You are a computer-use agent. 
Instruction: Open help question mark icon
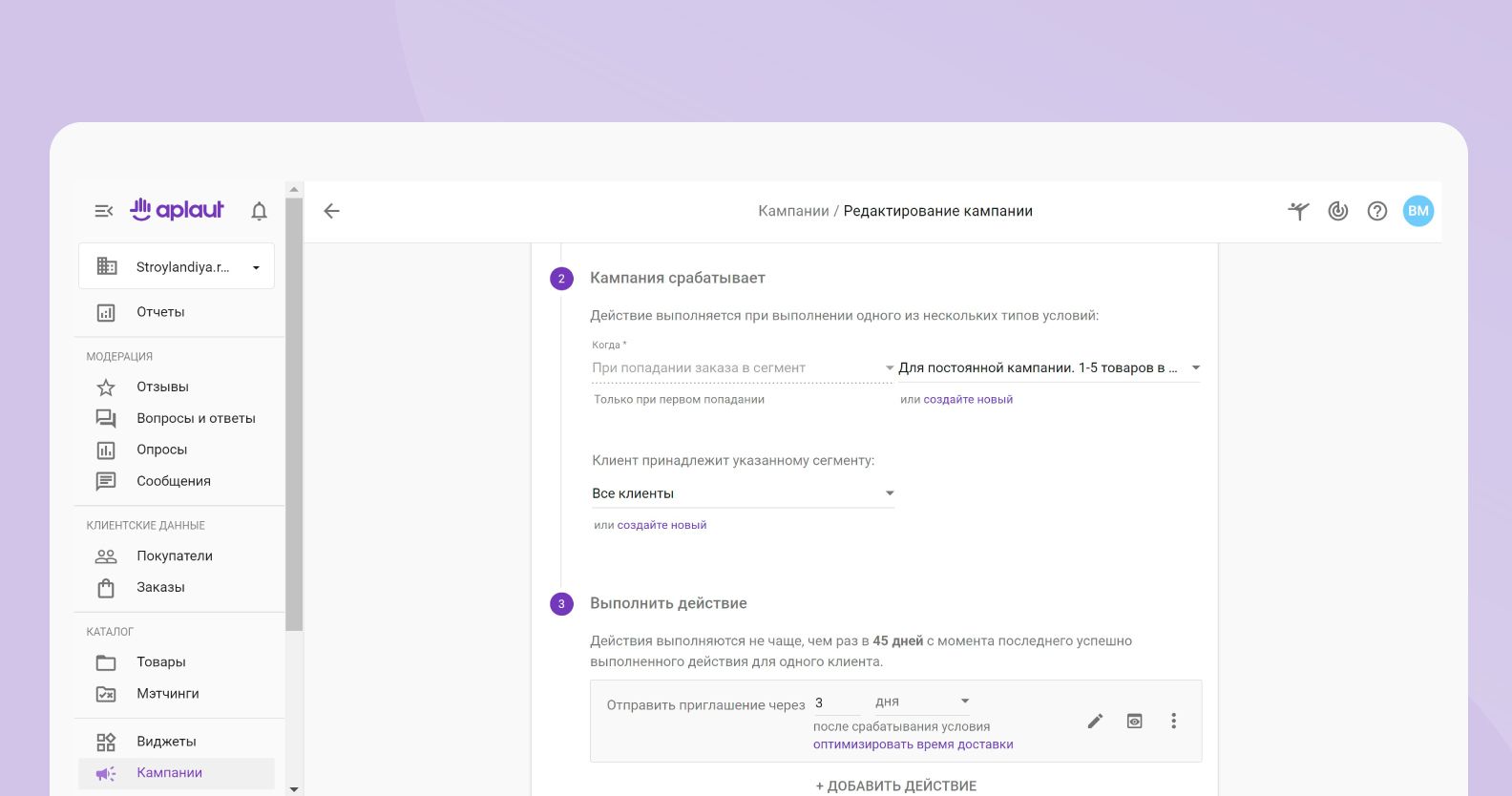coord(1376,211)
